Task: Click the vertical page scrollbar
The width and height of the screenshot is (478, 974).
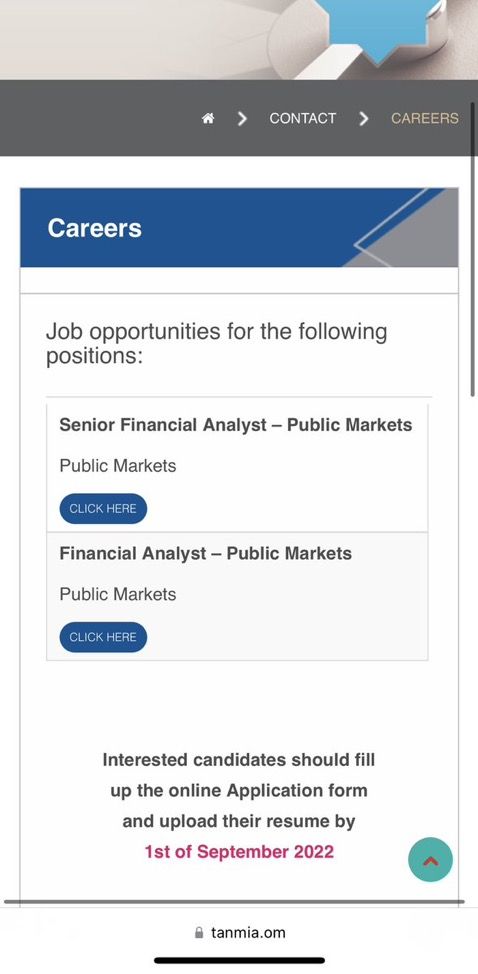Action: pyautogui.click(x=473, y=248)
